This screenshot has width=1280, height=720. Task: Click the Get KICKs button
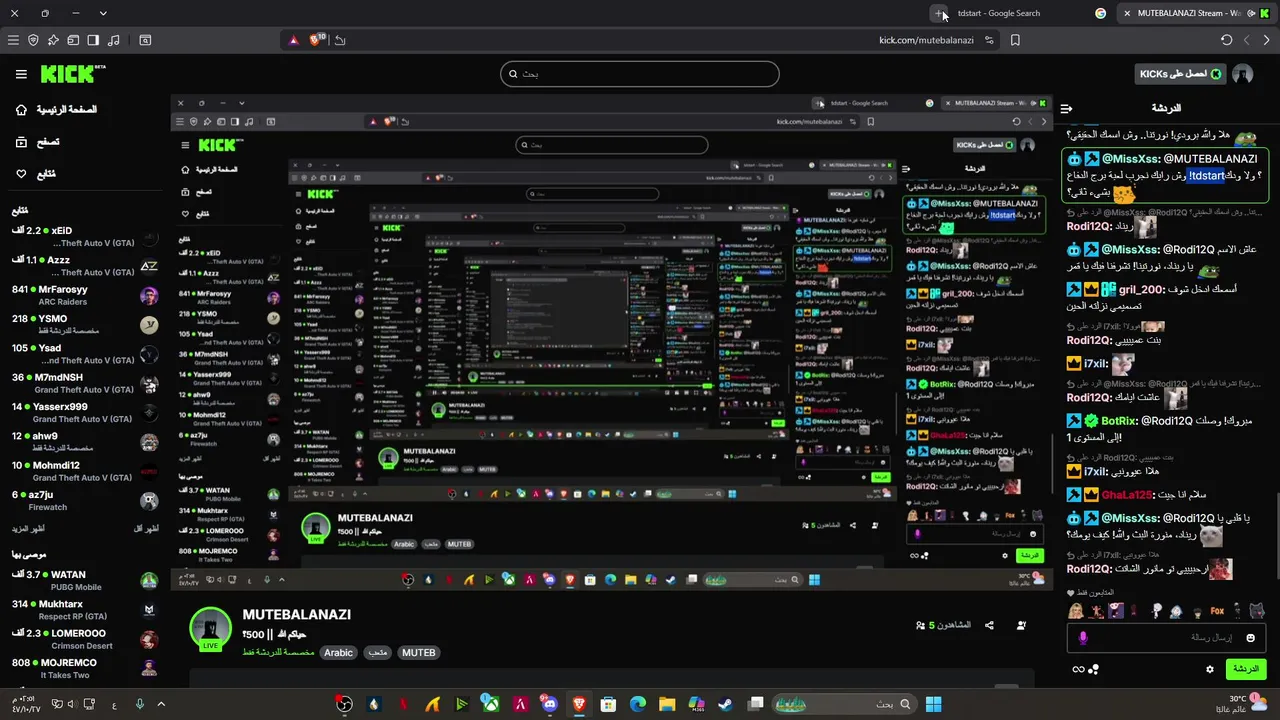(1180, 74)
